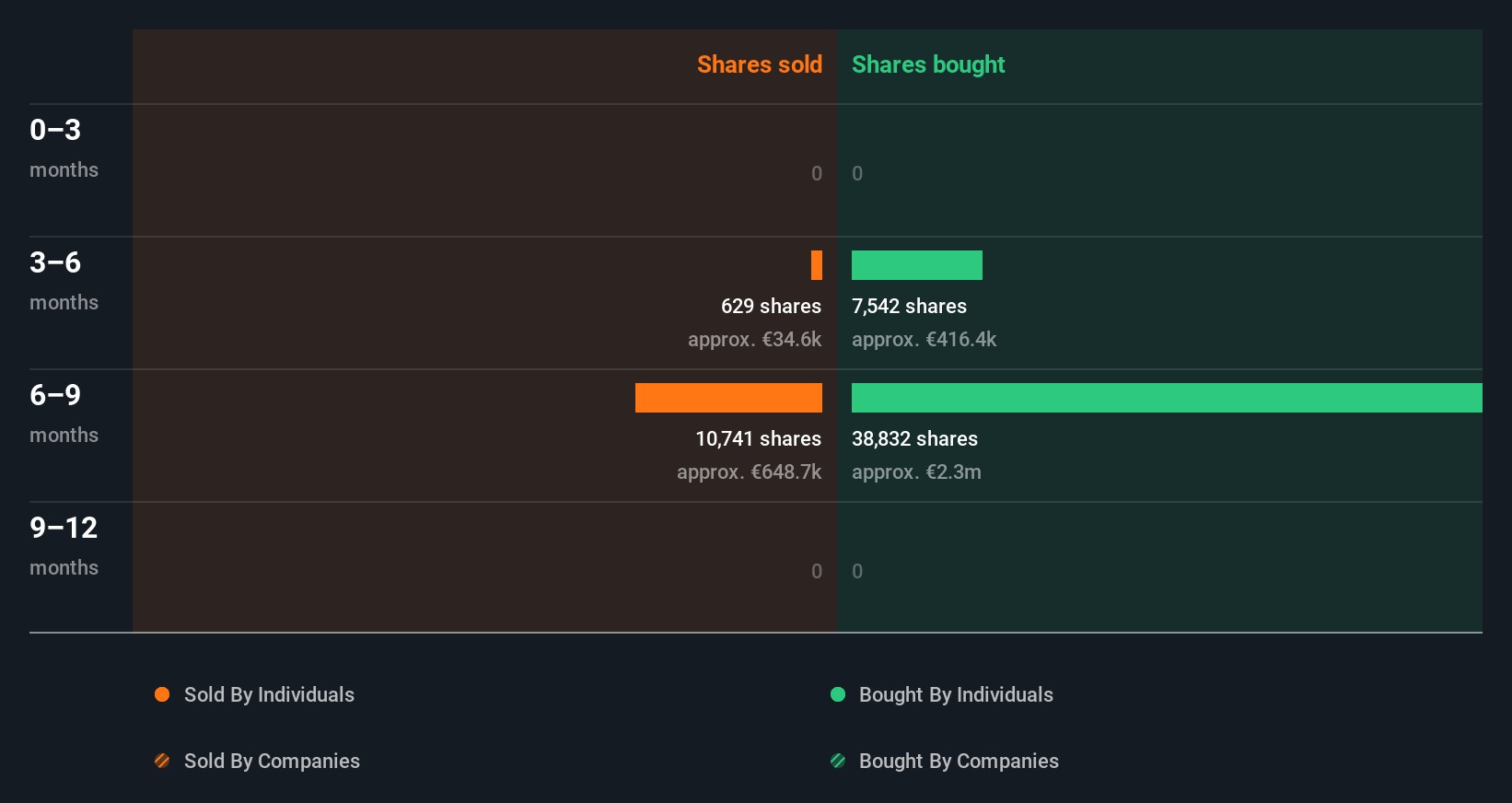Click the small orange 629 shares sold bar

(817, 265)
